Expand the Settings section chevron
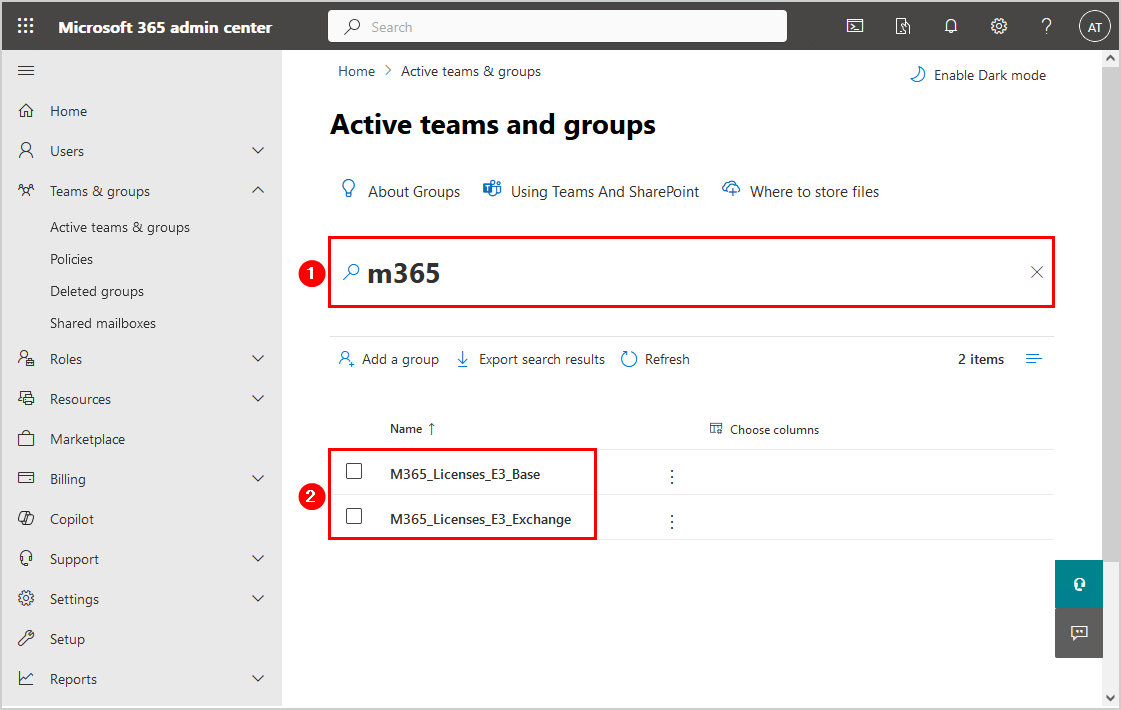Image resolution: width=1121 pixels, height=710 pixels. (258, 598)
